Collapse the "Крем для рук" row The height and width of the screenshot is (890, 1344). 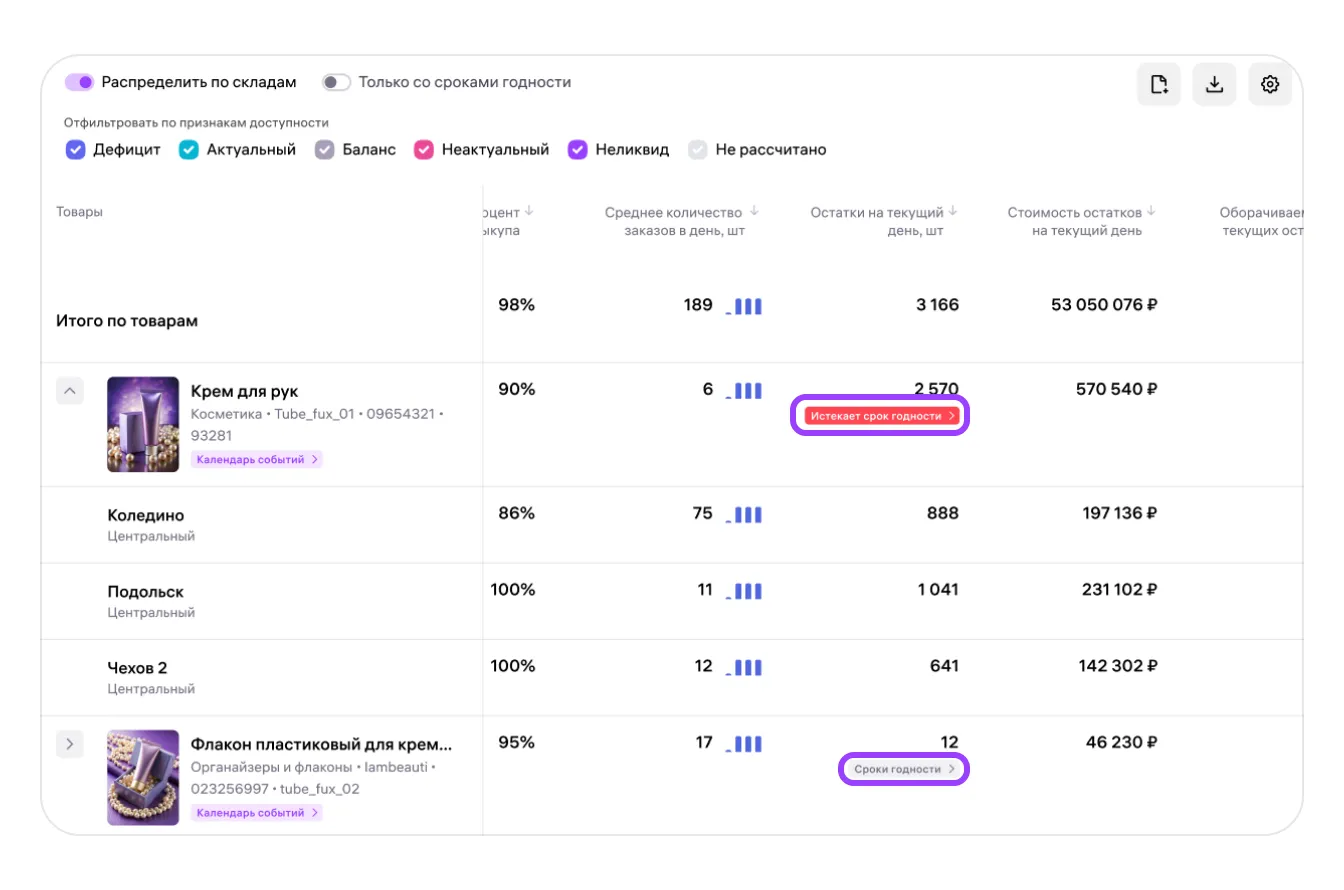click(x=69, y=391)
